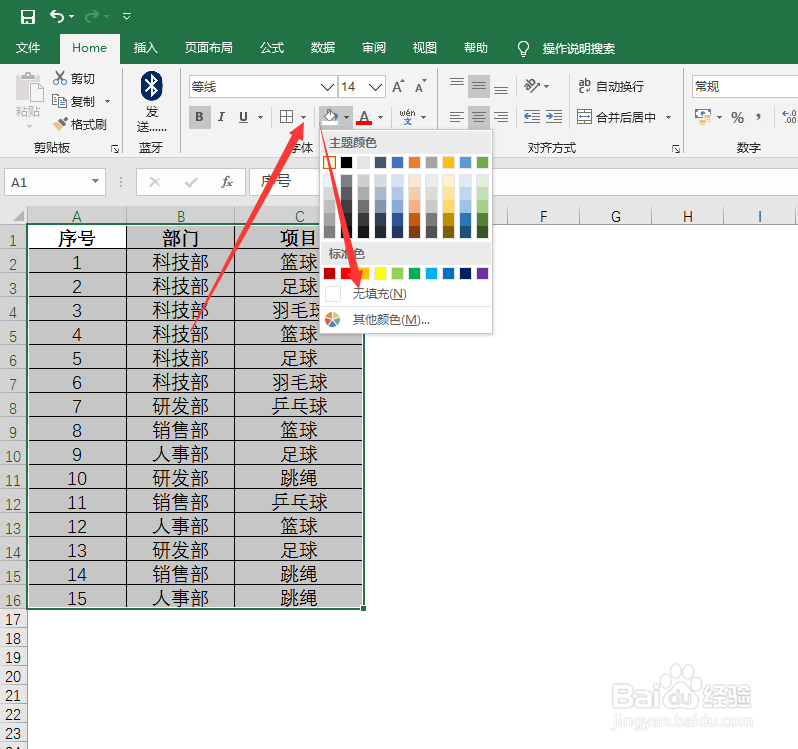Open the 等线 font name dropdown
This screenshot has height=749, width=798.
[327, 87]
